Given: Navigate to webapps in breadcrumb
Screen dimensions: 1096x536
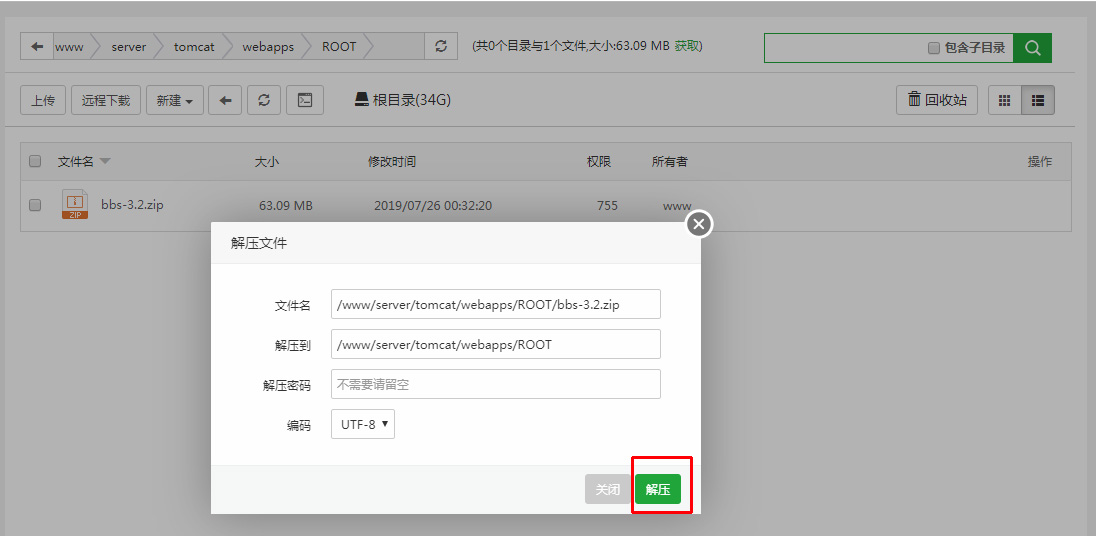Looking at the screenshot, I should click(x=268, y=47).
